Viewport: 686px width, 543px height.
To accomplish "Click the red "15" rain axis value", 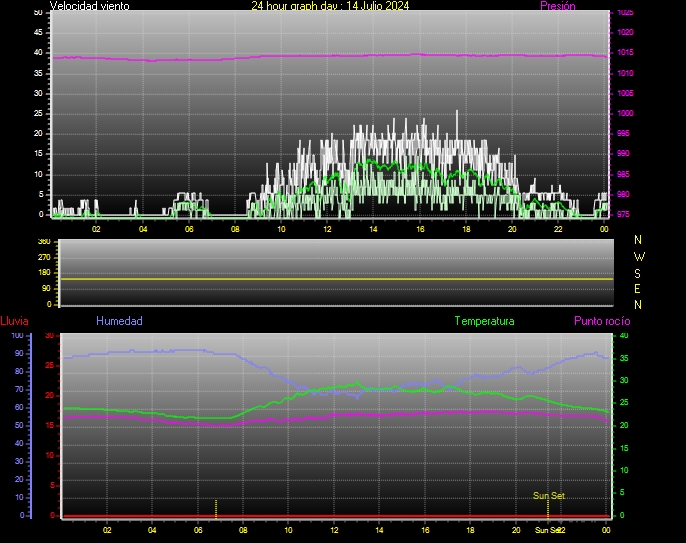I will pyautogui.click(x=49, y=425).
